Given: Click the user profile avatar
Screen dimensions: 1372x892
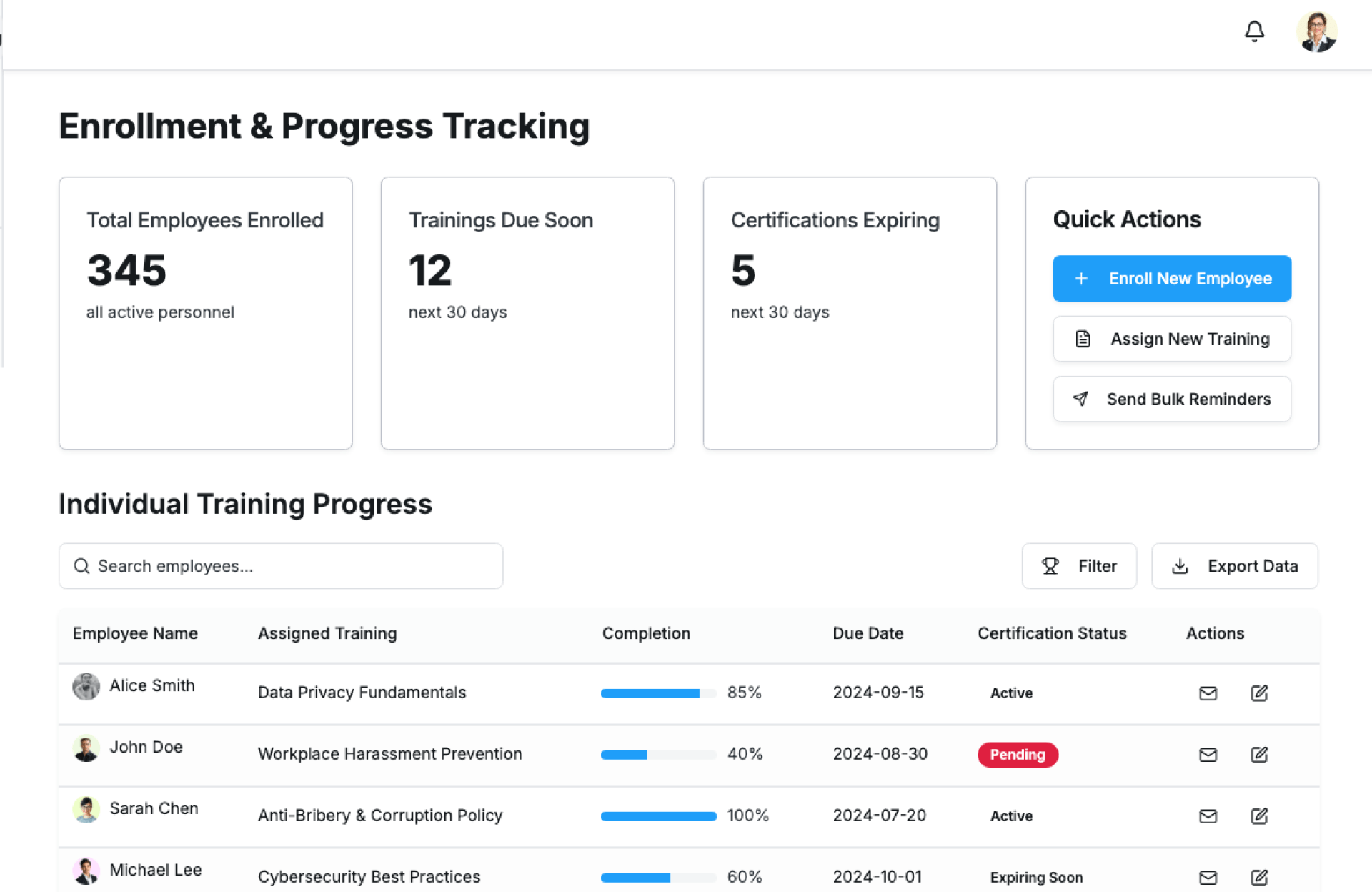Looking at the screenshot, I should click(1316, 32).
